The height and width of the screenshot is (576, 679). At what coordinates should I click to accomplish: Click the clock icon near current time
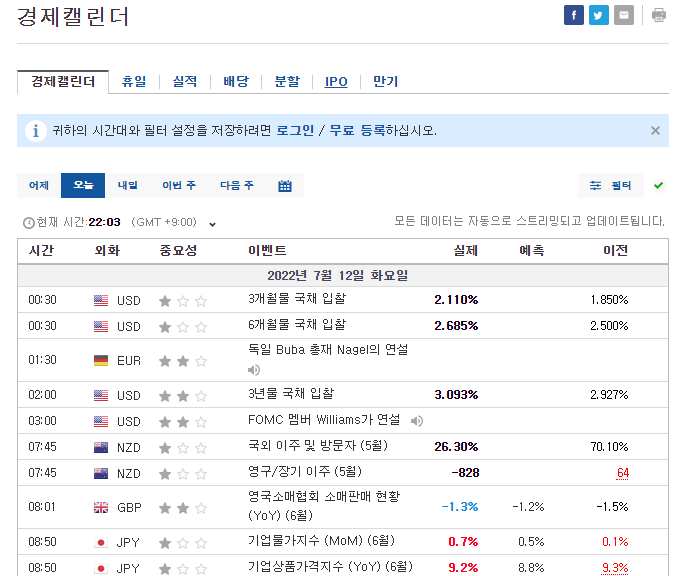pyautogui.click(x=29, y=223)
